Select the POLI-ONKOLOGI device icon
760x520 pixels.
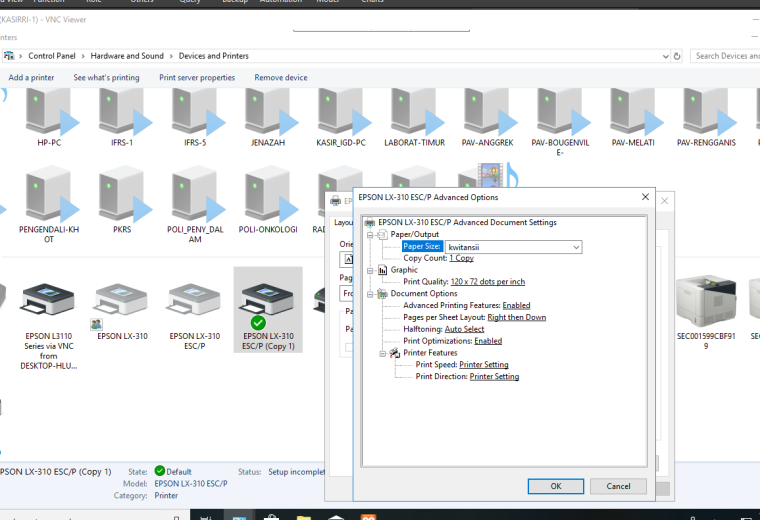click(x=268, y=194)
